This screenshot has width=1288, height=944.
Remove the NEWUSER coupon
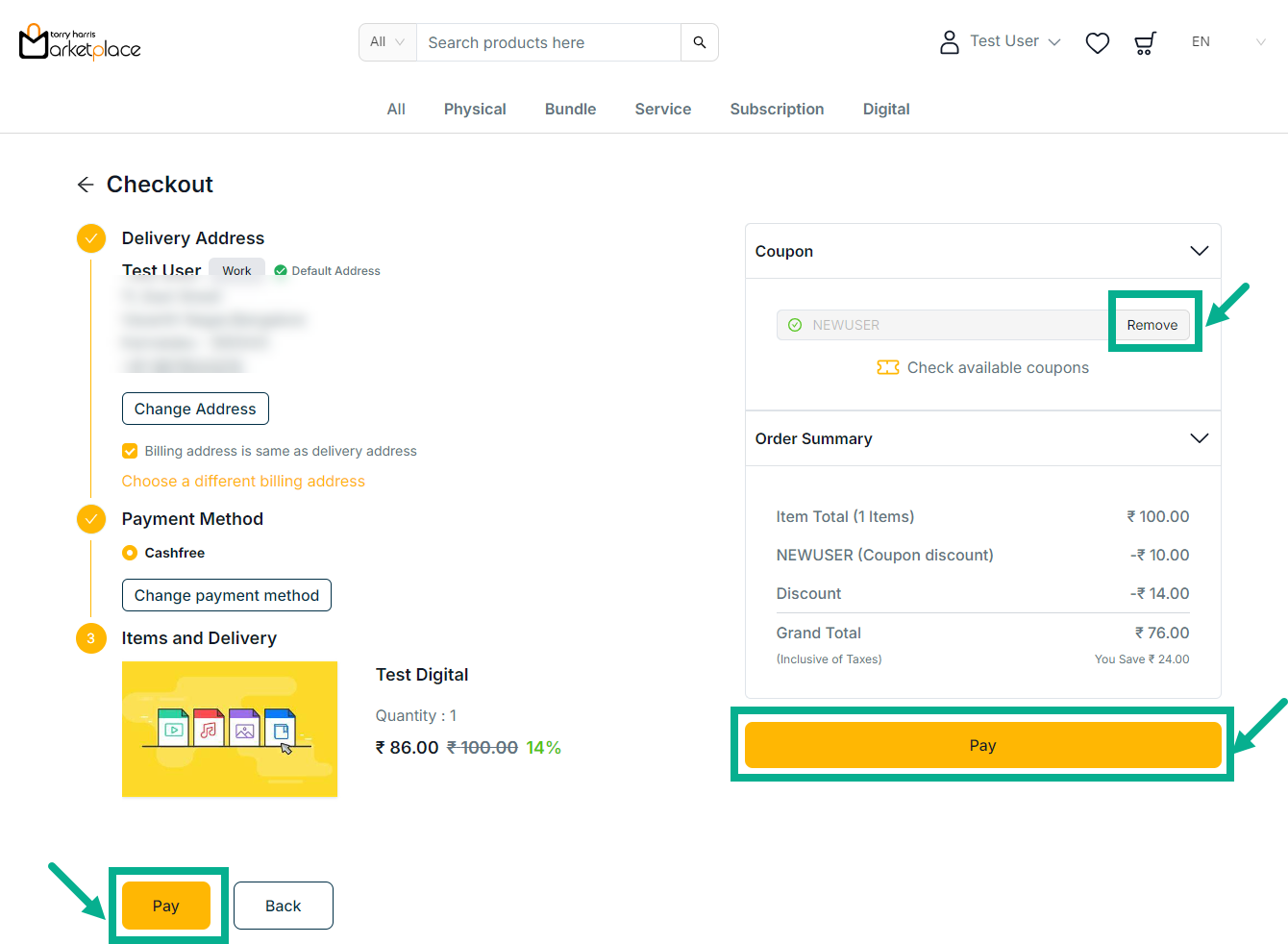click(1152, 325)
